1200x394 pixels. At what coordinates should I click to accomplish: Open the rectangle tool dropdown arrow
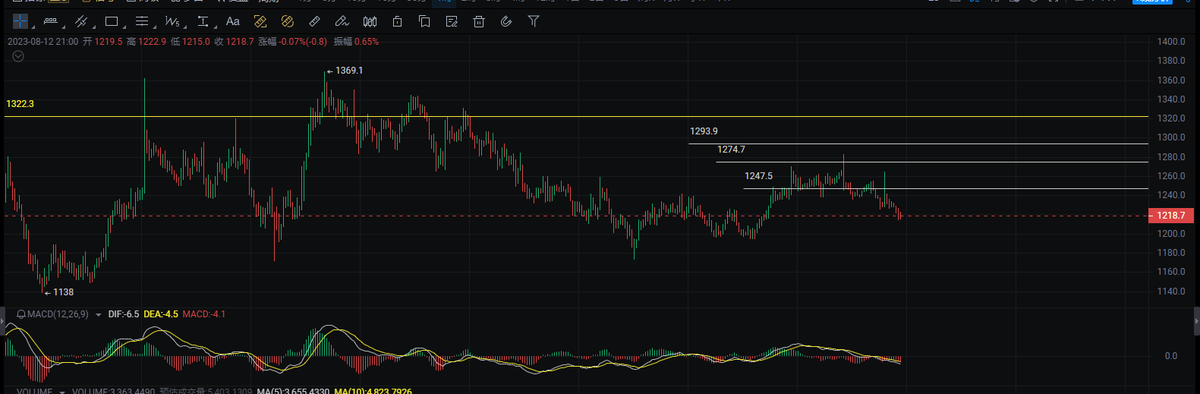[x=124, y=27]
